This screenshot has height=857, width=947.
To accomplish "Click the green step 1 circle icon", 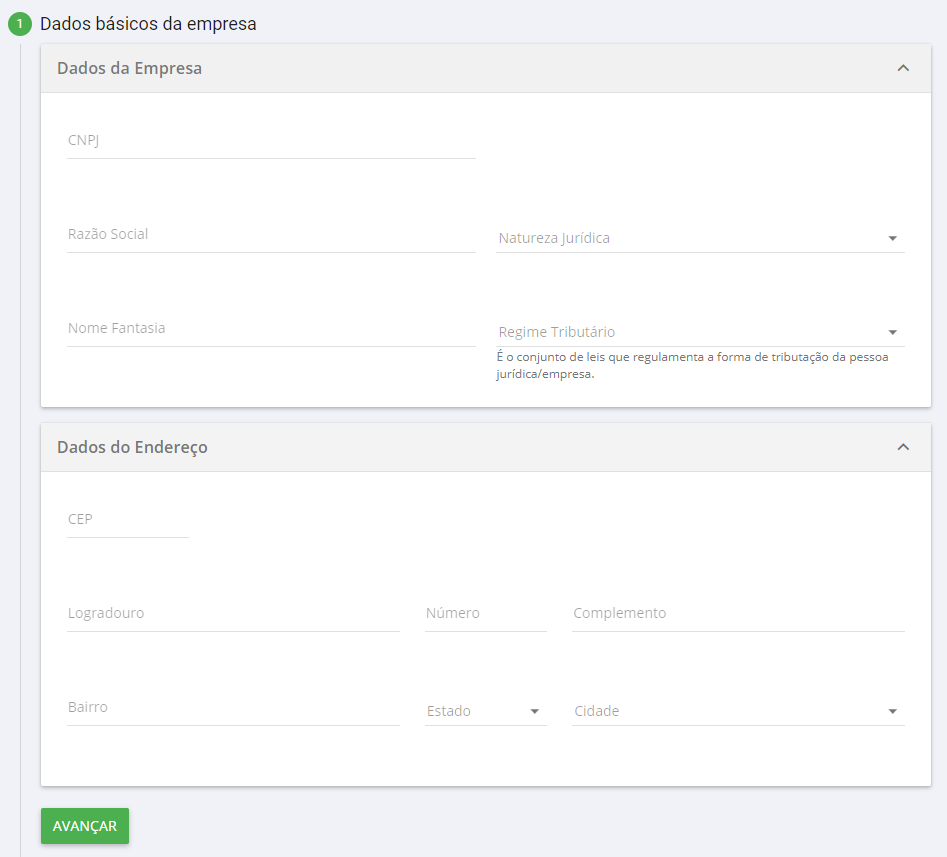I will pos(19,24).
